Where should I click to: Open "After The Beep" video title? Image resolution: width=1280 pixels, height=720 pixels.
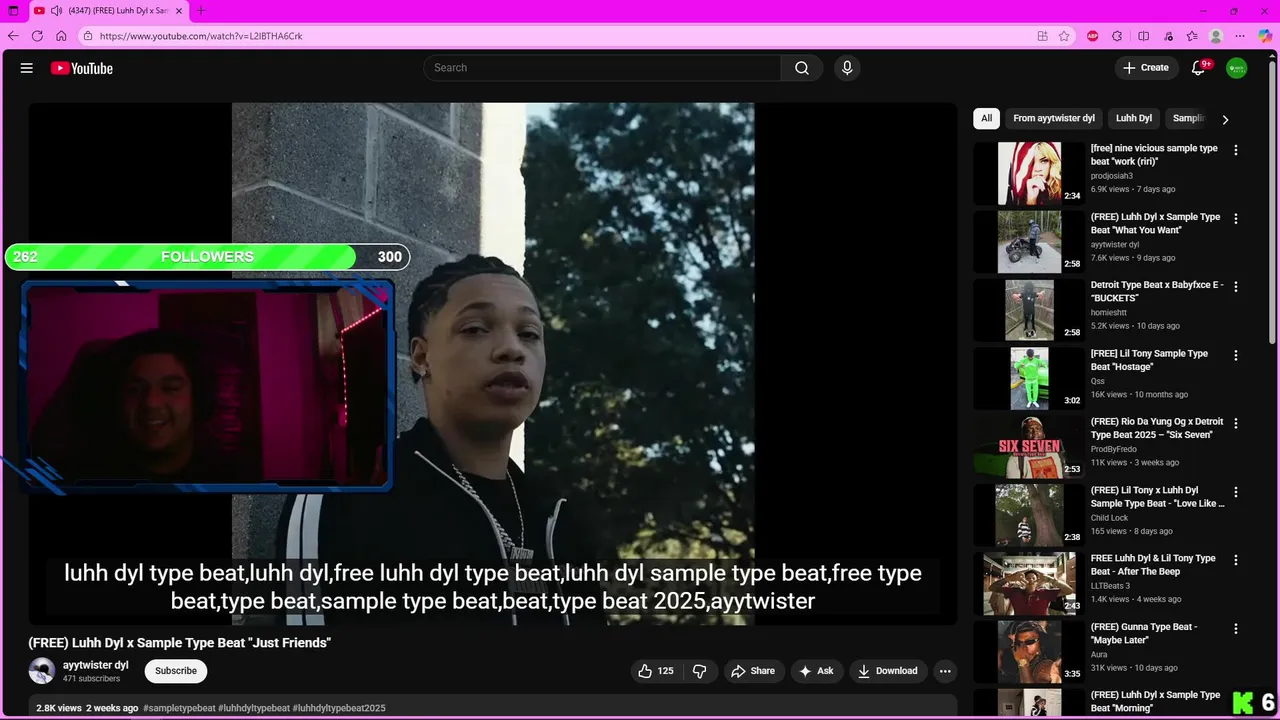1153,565
